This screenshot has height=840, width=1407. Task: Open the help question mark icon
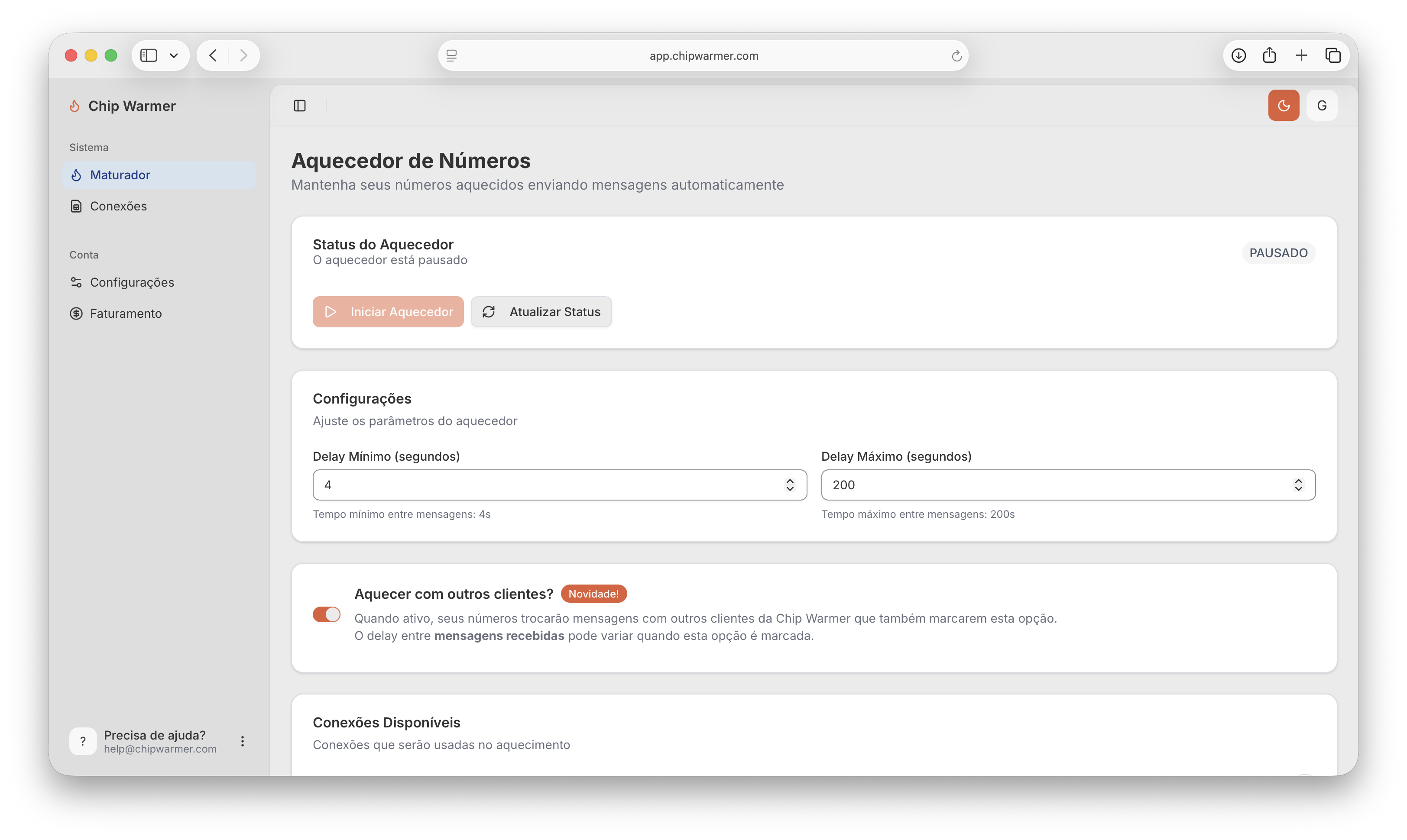click(83, 741)
